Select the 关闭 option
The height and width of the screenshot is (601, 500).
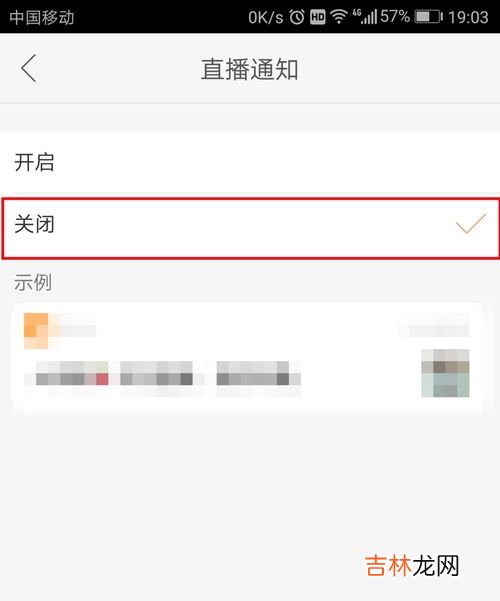[x=250, y=228]
